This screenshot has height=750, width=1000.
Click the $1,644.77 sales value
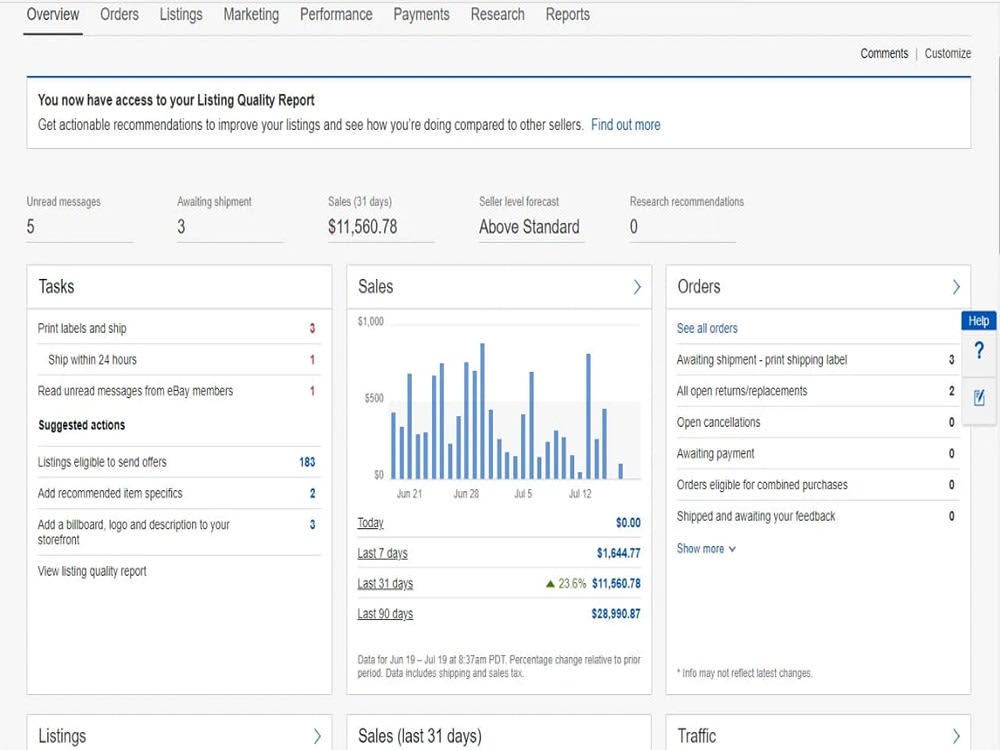(x=619, y=554)
